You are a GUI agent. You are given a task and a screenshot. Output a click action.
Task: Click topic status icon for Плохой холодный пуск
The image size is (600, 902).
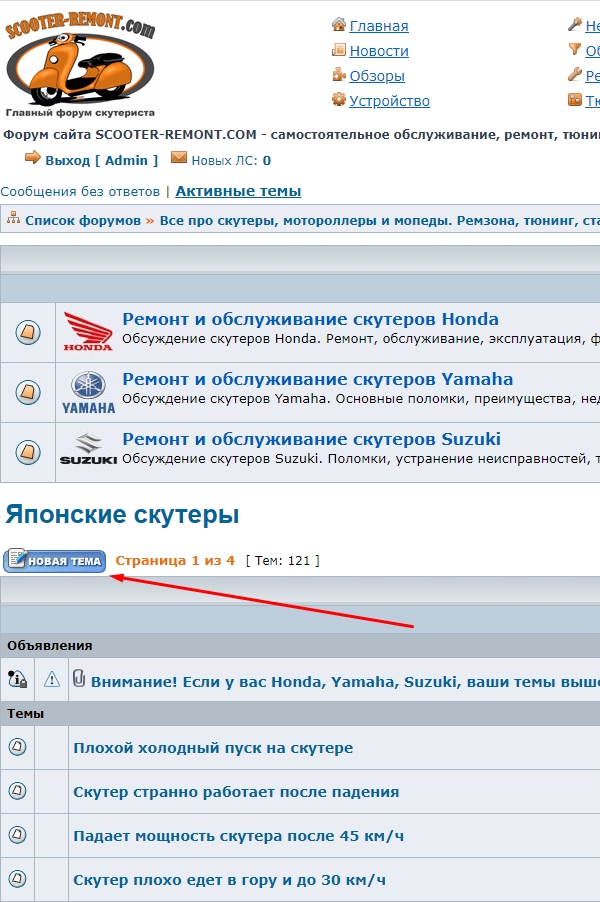tap(18, 748)
